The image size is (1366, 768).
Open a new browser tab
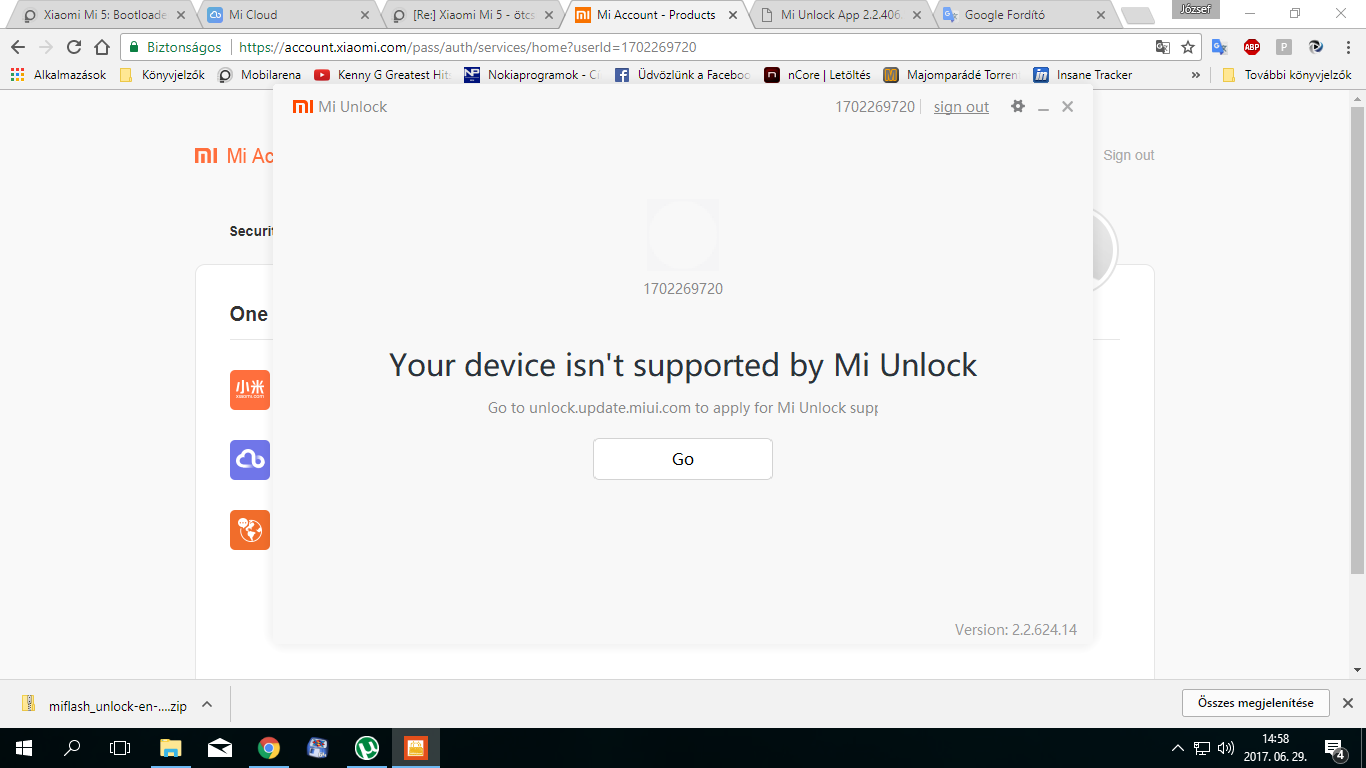coord(1137,16)
